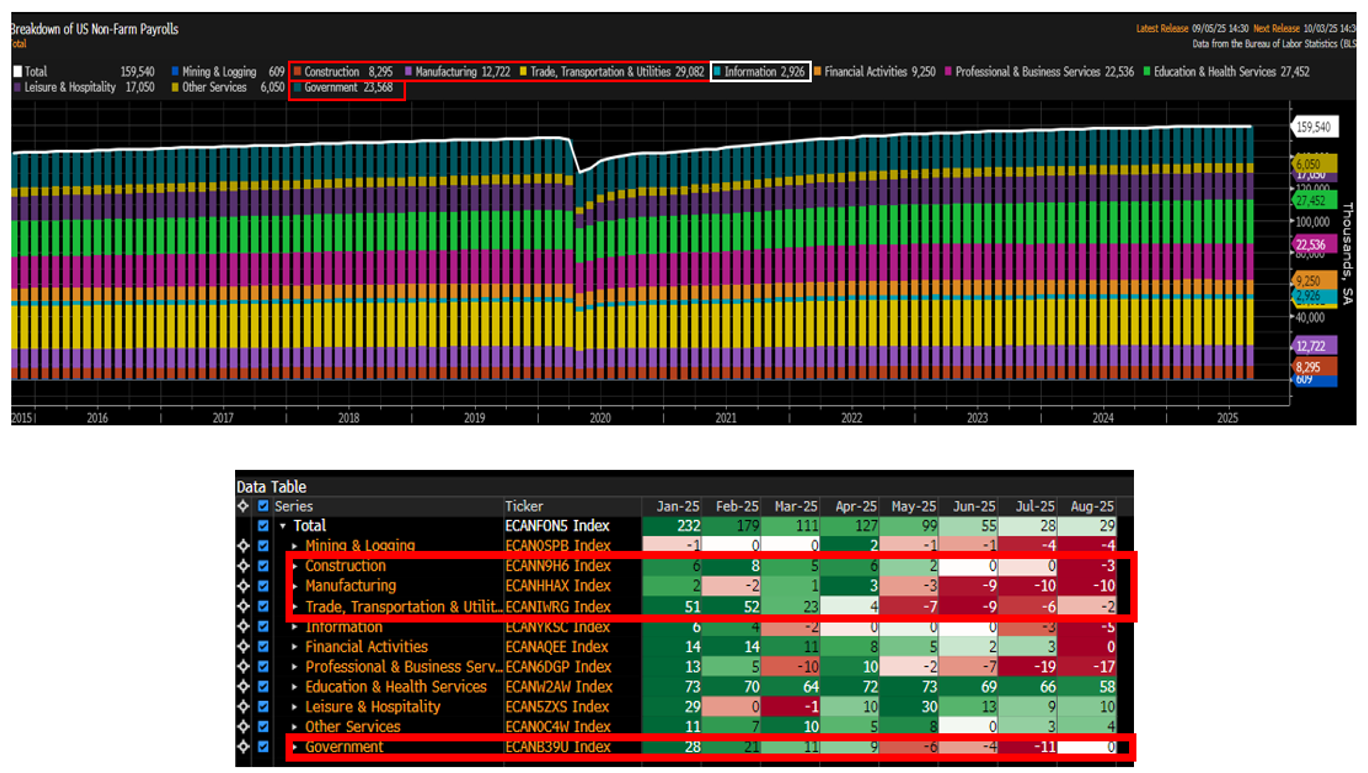Uncheck the Total series checkbox
Image resolution: width=1368 pixels, height=773 pixels.
pyautogui.click(x=264, y=526)
